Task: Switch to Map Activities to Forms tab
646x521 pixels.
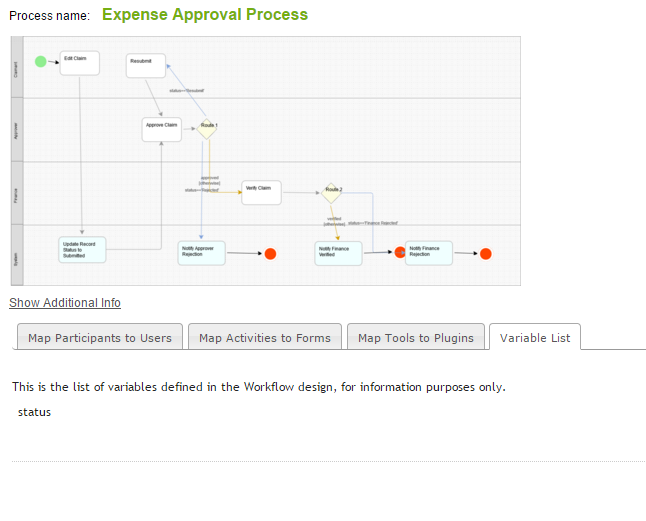Action: pos(265,338)
